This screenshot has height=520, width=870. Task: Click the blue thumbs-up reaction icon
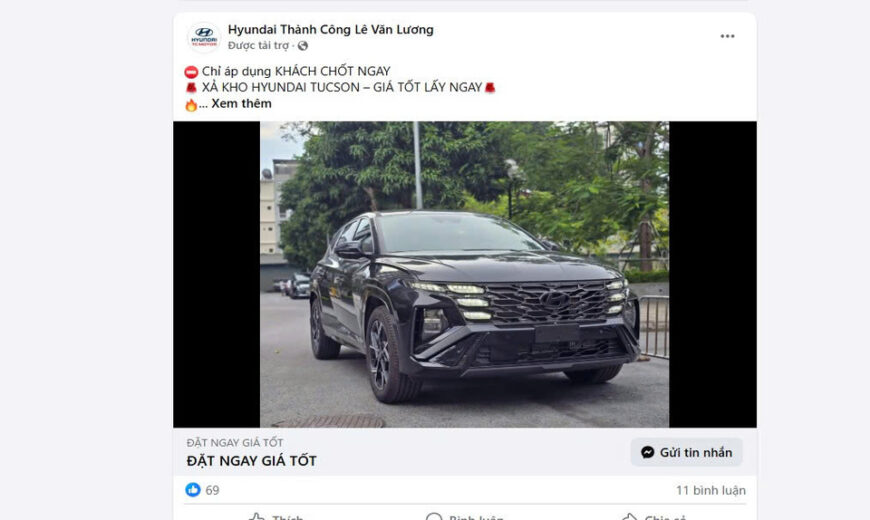click(193, 490)
